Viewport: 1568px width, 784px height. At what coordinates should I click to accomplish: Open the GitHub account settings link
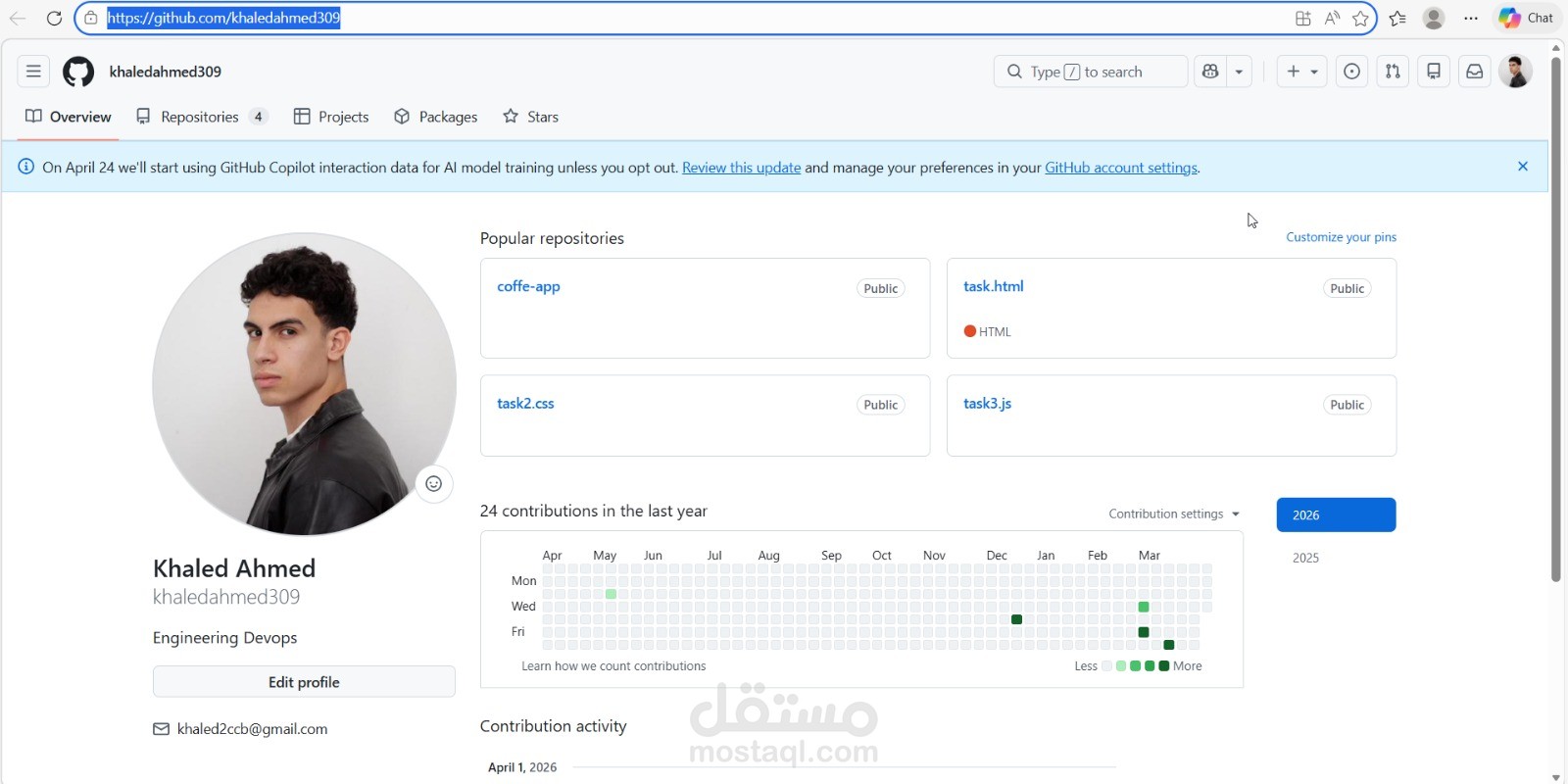click(x=1121, y=168)
